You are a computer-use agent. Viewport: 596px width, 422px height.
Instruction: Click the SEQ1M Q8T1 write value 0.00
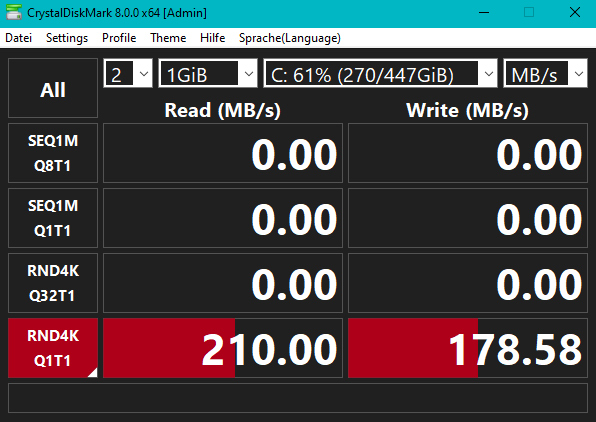coord(468,153)
